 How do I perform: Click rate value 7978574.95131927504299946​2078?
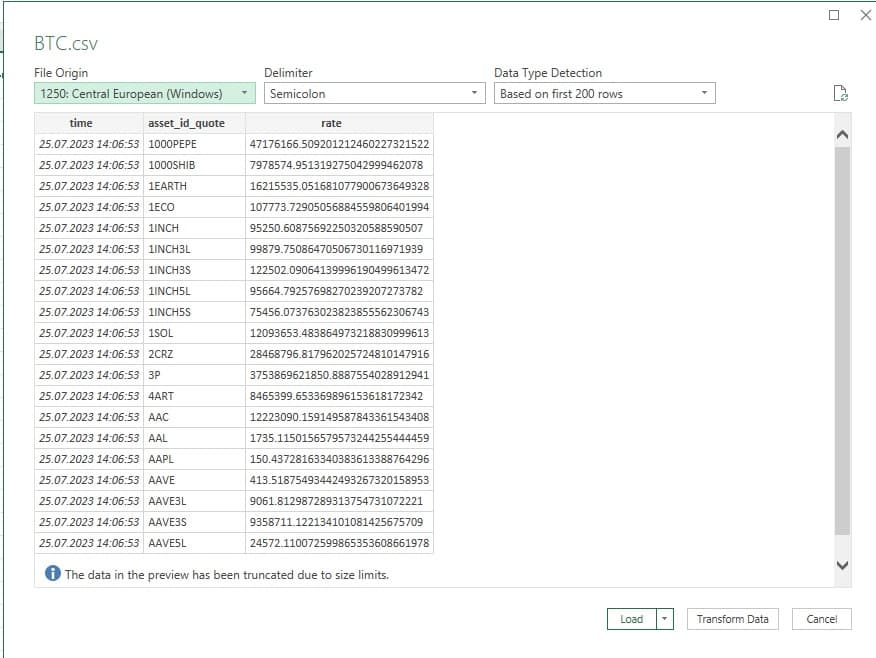(x=339, y=165)
